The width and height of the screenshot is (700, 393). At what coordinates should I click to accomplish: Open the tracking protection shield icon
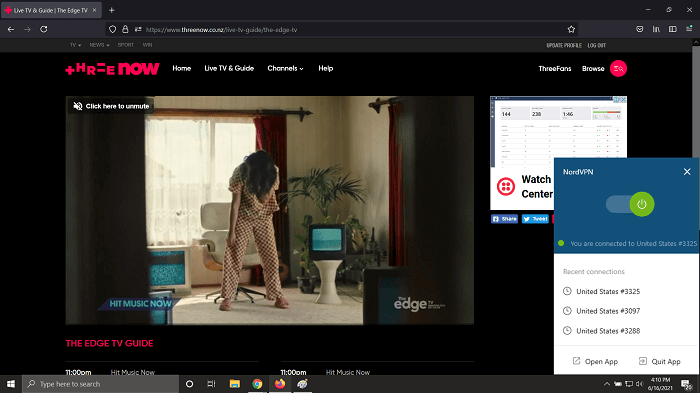point(112,29)
